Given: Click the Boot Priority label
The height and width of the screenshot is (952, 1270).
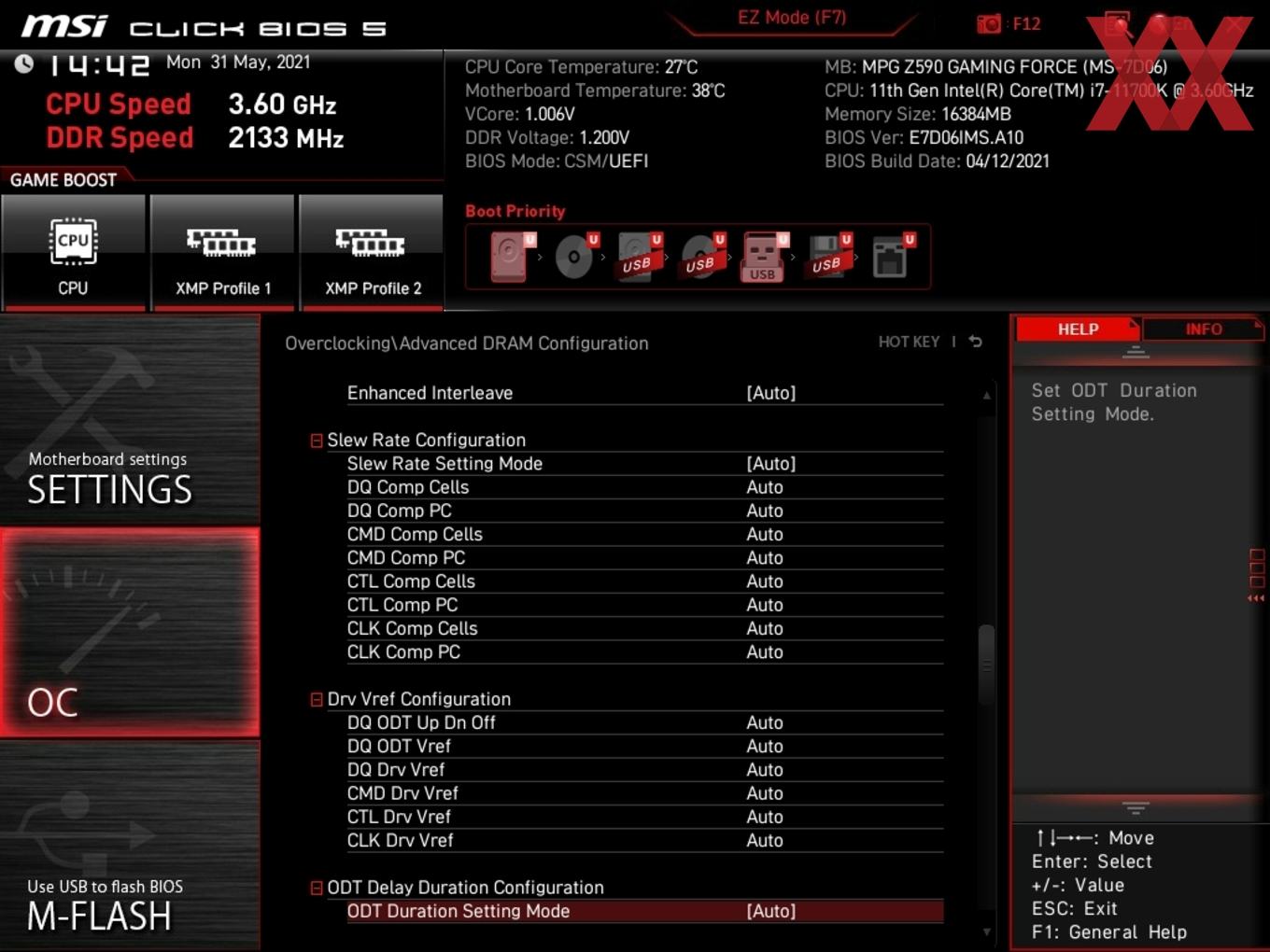Looking at the screenshot, I should pos(515,211).
